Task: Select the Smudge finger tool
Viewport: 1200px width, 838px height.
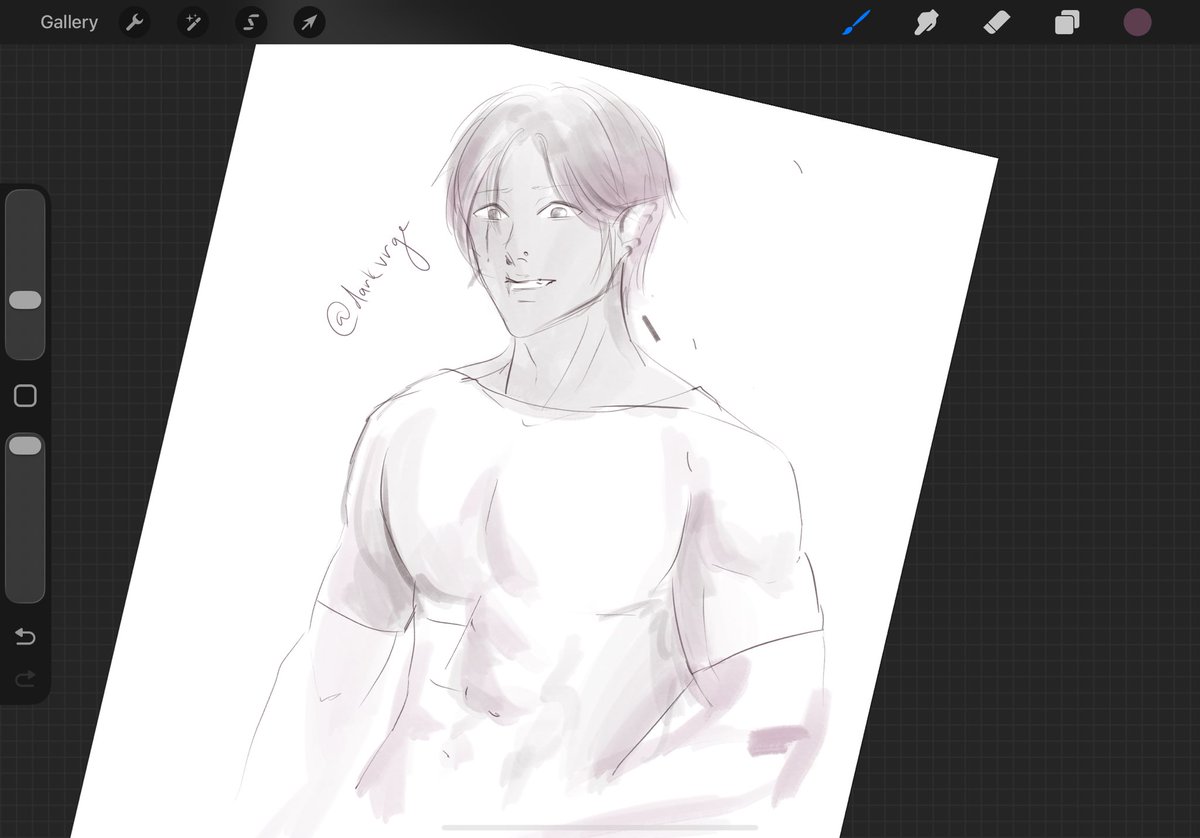Action: tap(927, 22)
